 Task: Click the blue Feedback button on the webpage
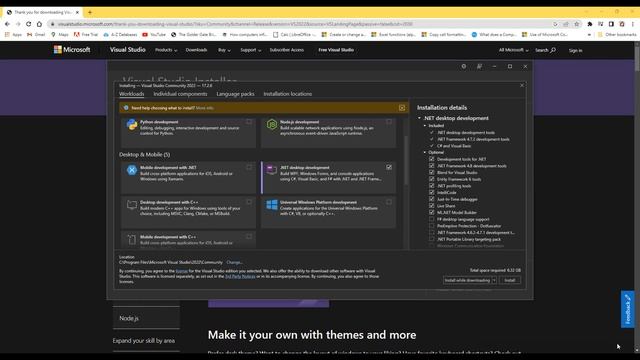[628, 309]
